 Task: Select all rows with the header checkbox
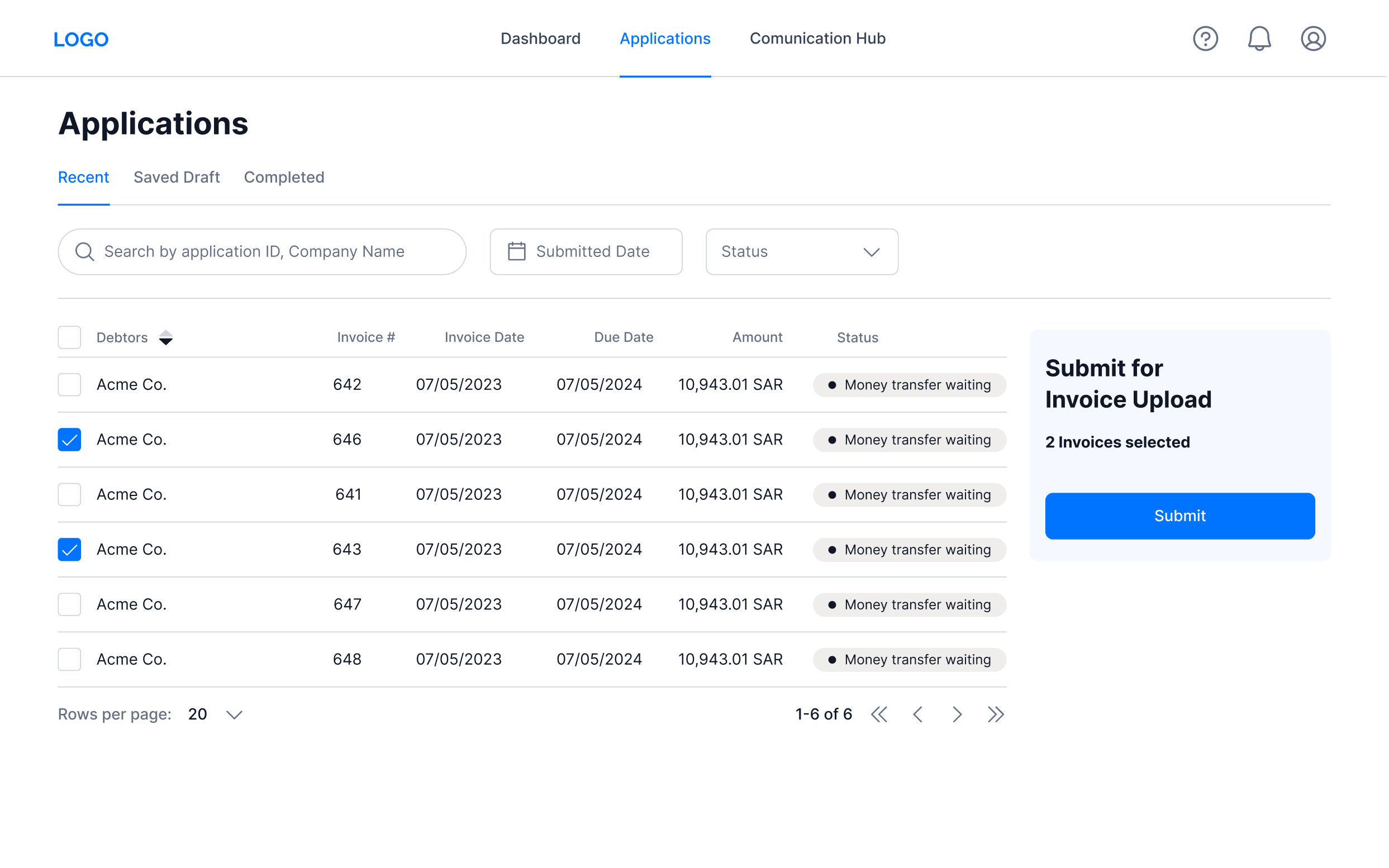click(69, 337)
